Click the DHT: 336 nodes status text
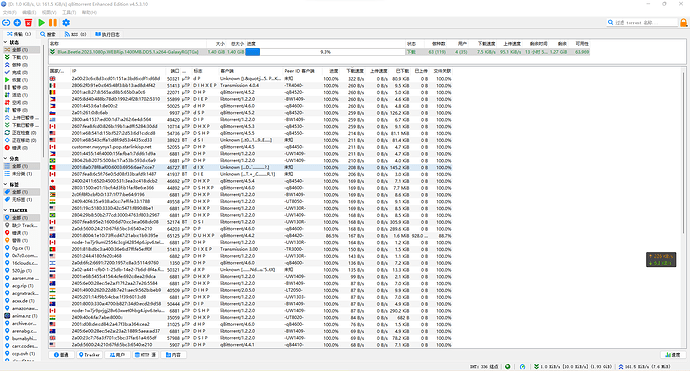 click(x=484, y=367)
